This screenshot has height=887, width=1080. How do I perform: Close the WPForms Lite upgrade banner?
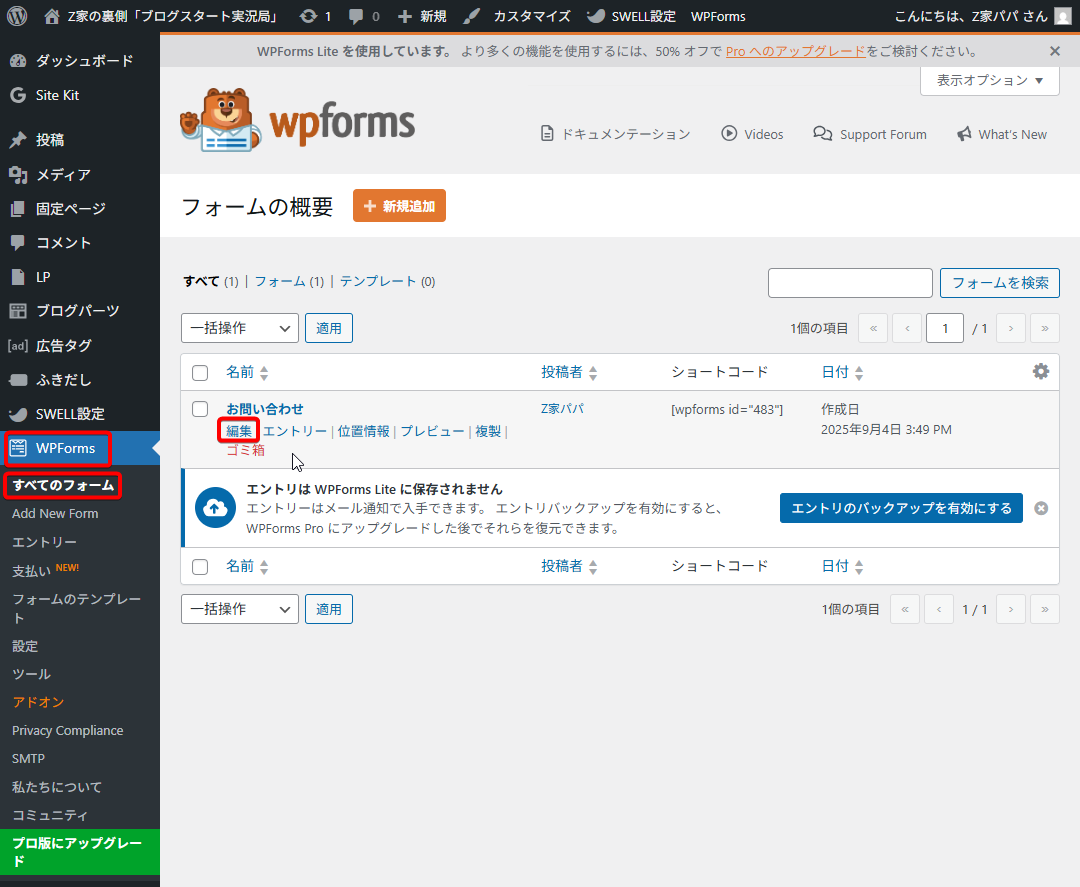pyautogui.click(x=1054, y=51)
